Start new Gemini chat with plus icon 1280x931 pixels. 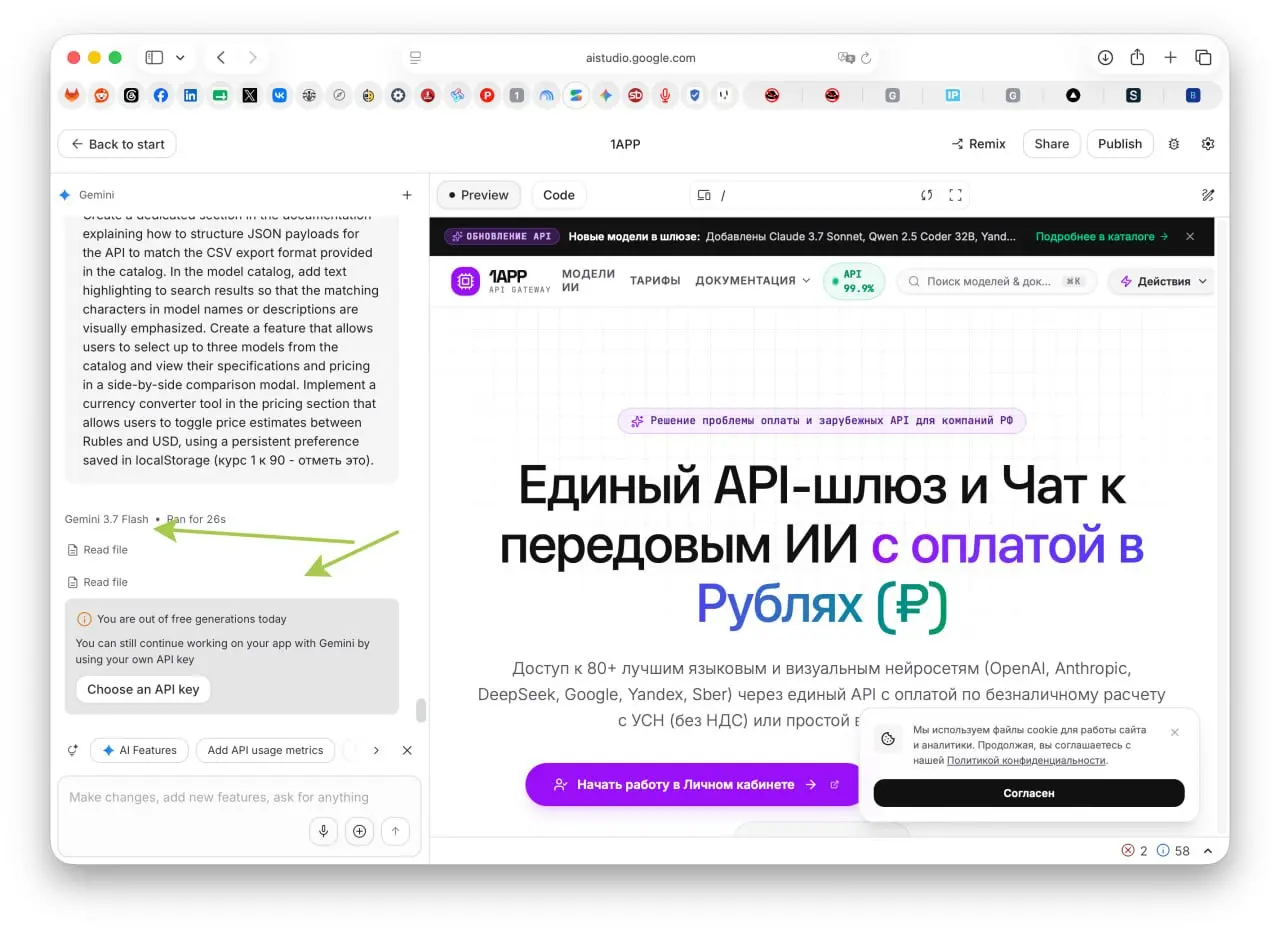[x=407, y=195]
